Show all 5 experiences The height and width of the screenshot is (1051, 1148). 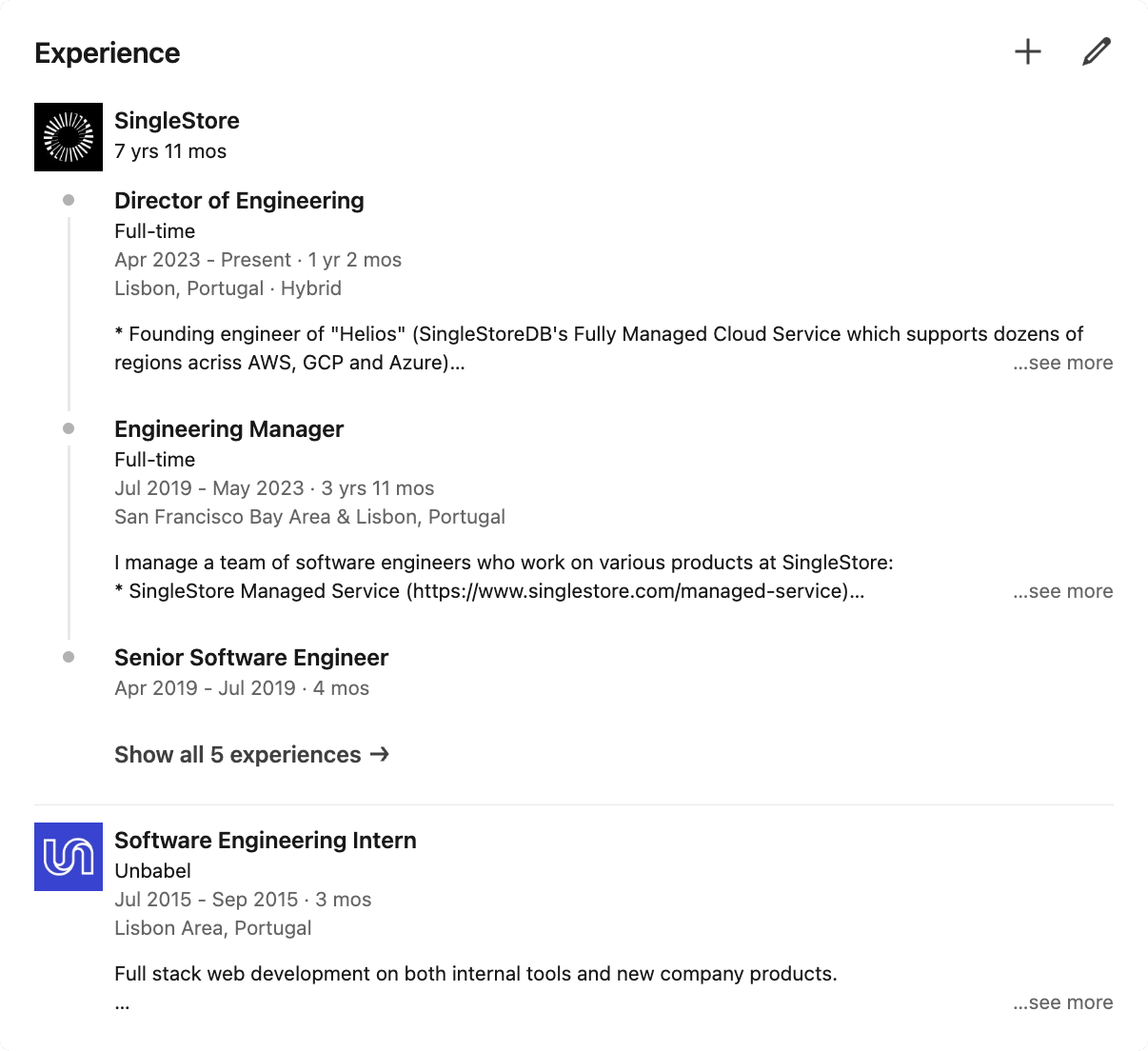point(238,755)
